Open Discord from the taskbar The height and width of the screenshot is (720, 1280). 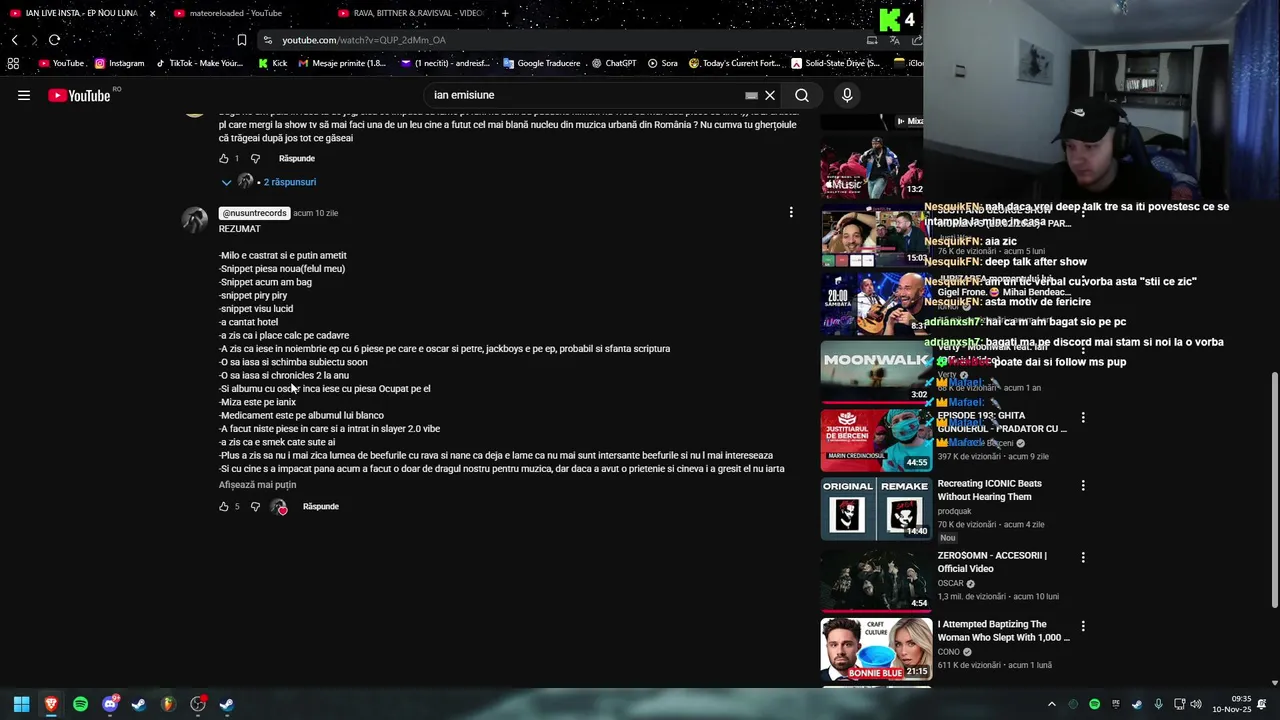pyautogui.click(x=110, y=704)
